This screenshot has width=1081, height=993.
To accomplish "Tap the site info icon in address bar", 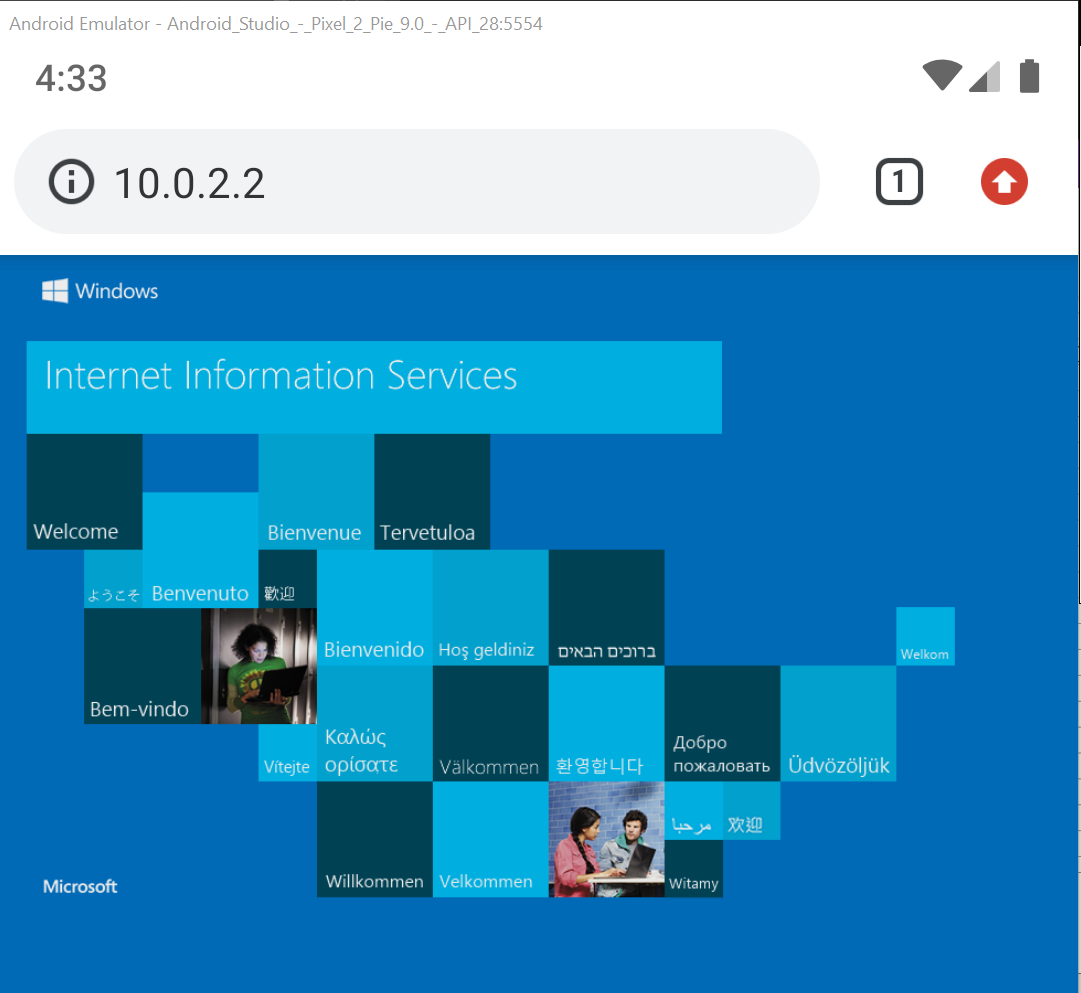I will coord(71,182).
